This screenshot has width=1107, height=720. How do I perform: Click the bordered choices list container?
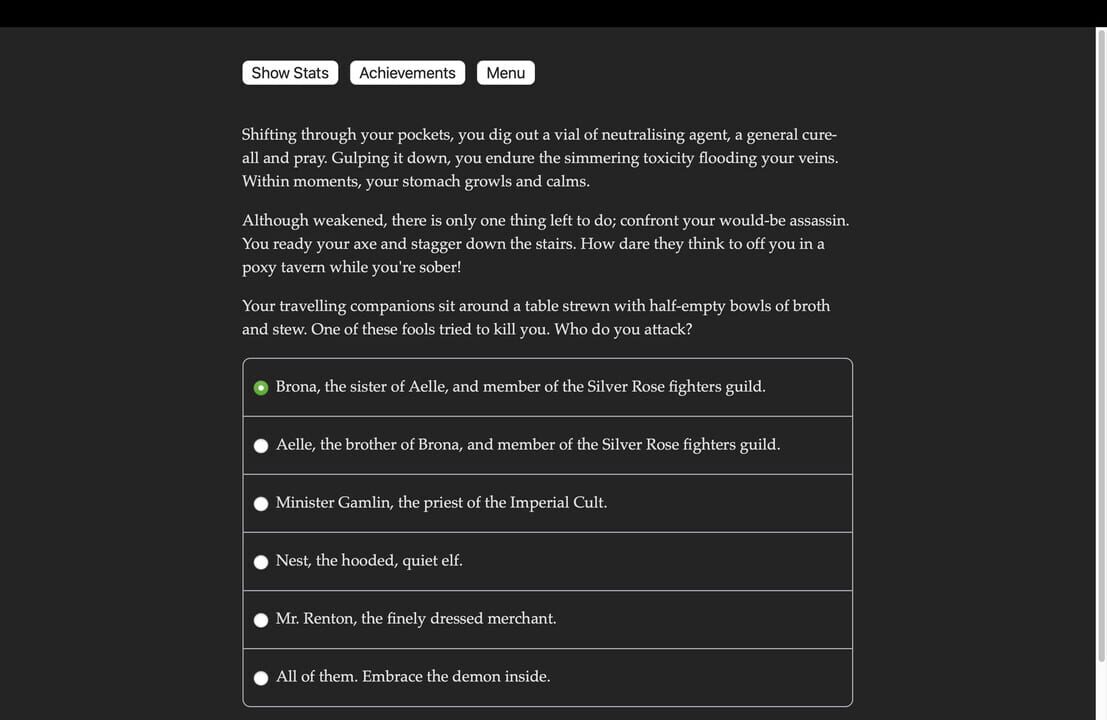coord(547,532)
